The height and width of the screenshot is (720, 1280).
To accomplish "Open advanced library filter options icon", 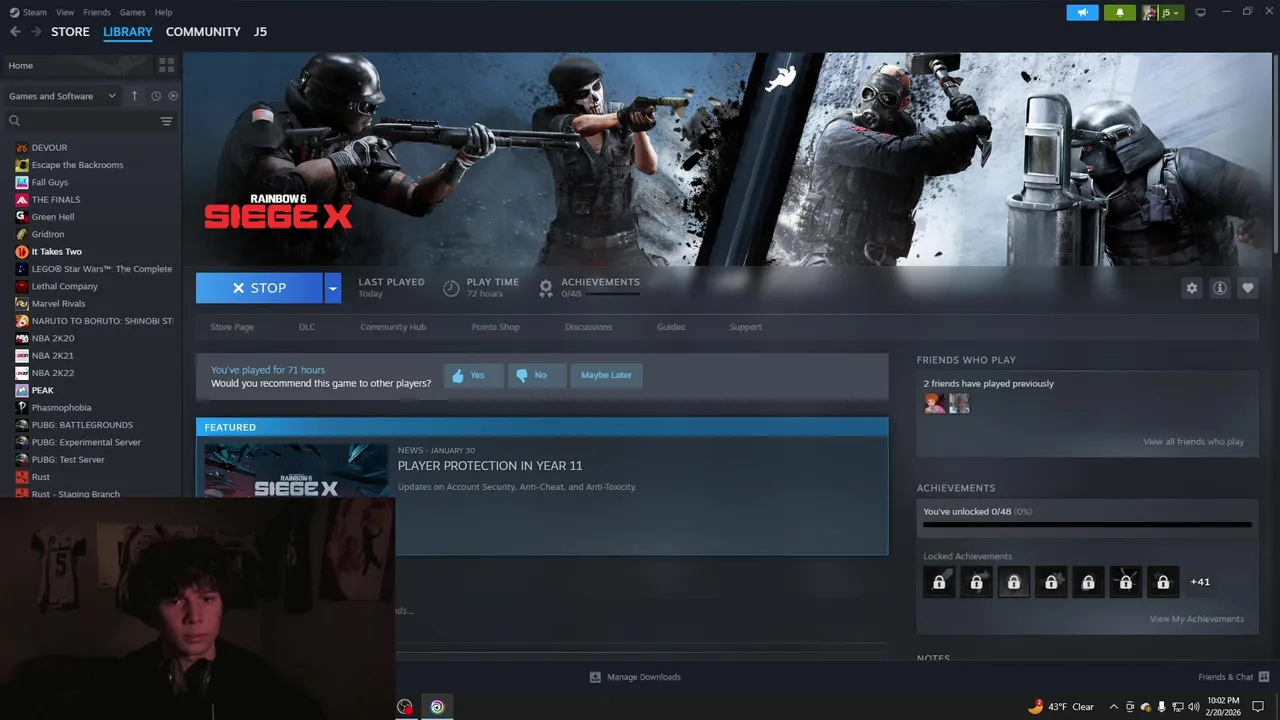I will click(x=167, y=121).
